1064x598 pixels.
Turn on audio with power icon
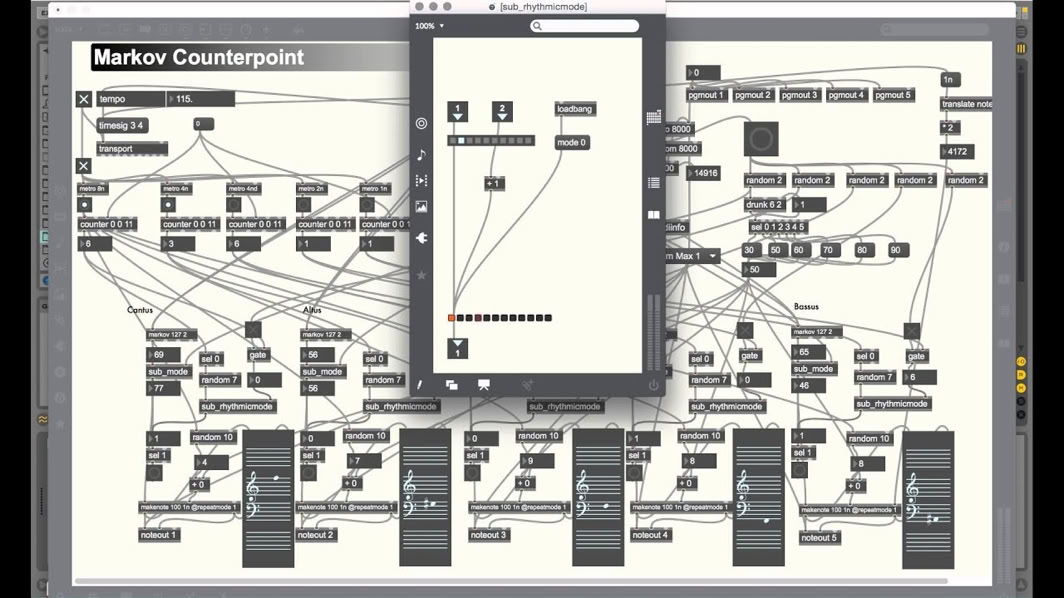click(653, 385)
